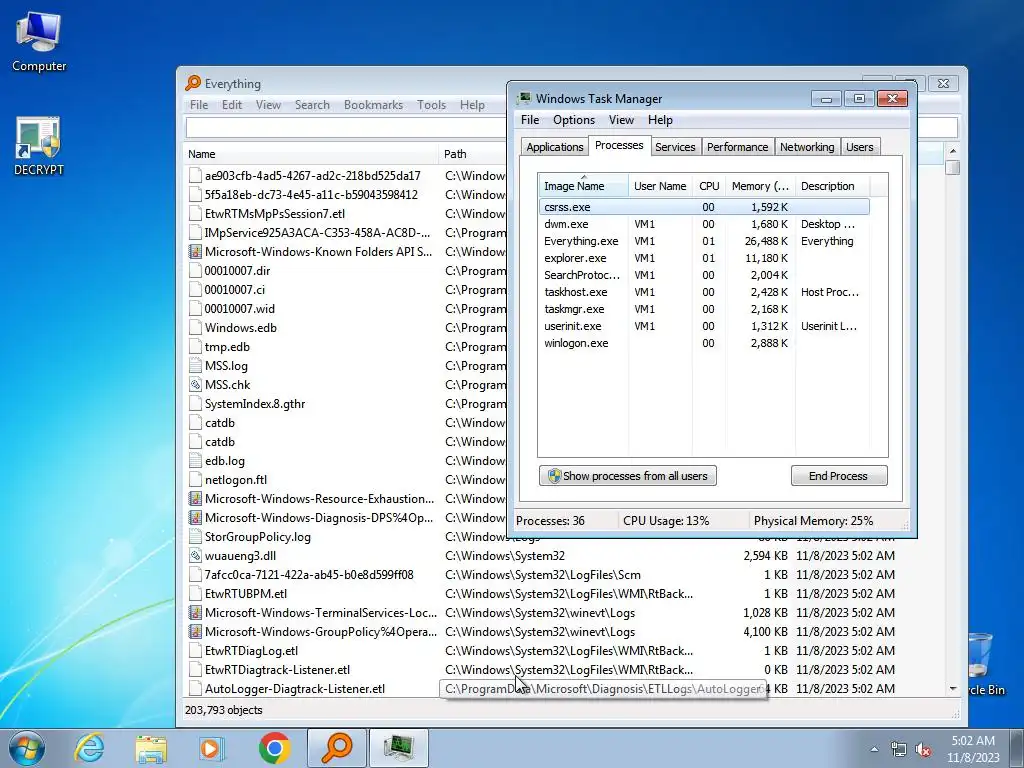This screenshot has width=1024, height=768.
Task: Switch to the Services tab
Action: coord(675,147)
